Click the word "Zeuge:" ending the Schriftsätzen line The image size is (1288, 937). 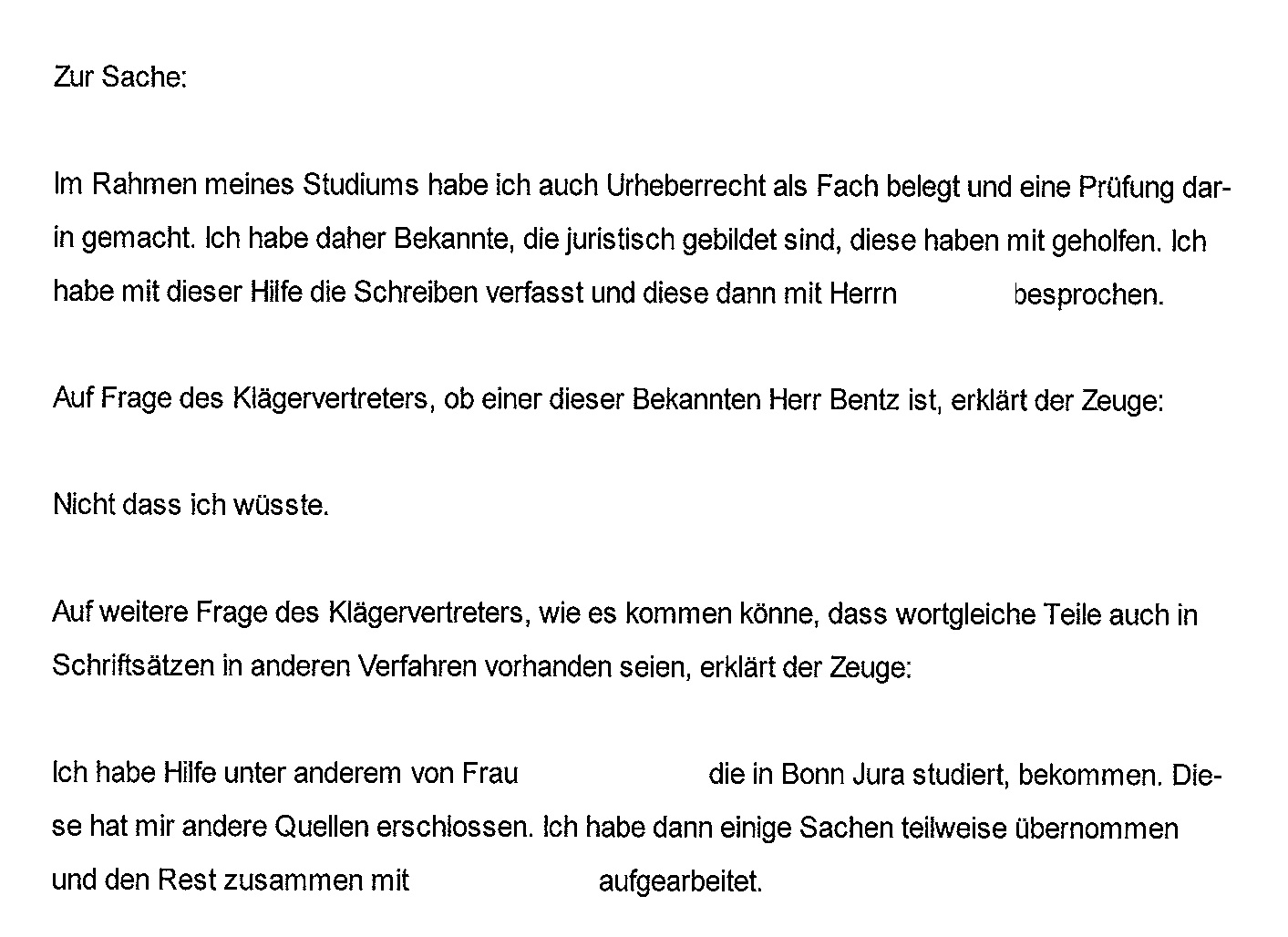tap(870, 668)
